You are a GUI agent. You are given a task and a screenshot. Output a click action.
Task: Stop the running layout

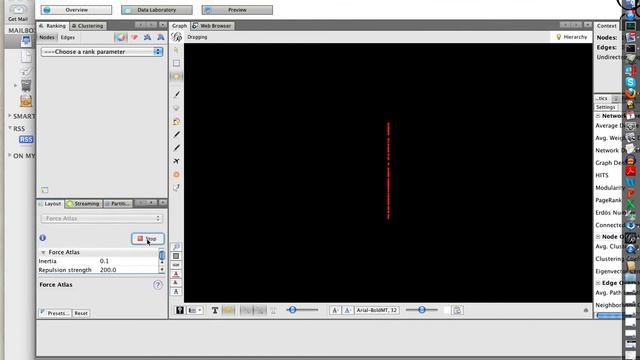coord(148,238)
